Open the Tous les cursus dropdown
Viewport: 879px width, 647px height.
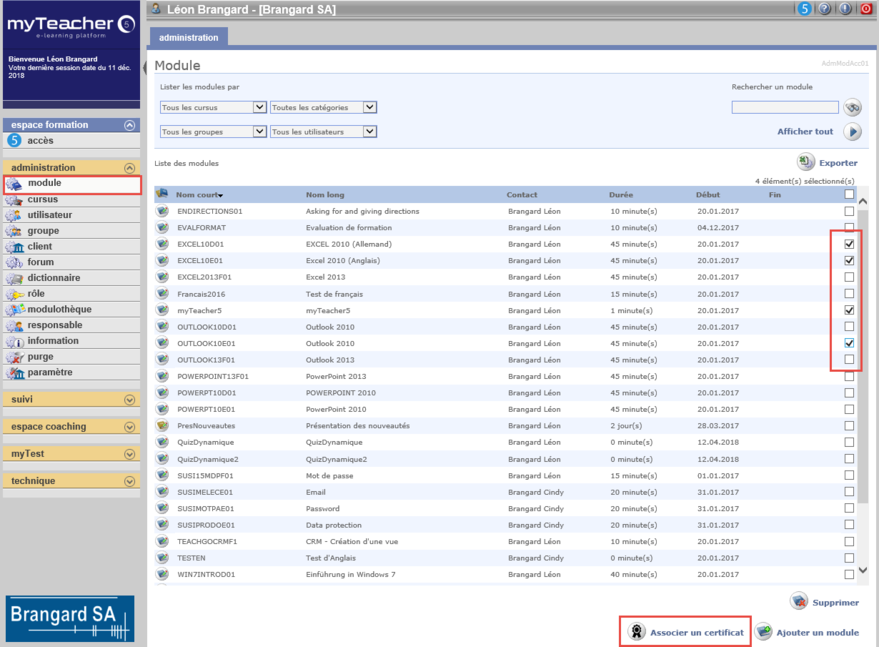click(213, 107)
